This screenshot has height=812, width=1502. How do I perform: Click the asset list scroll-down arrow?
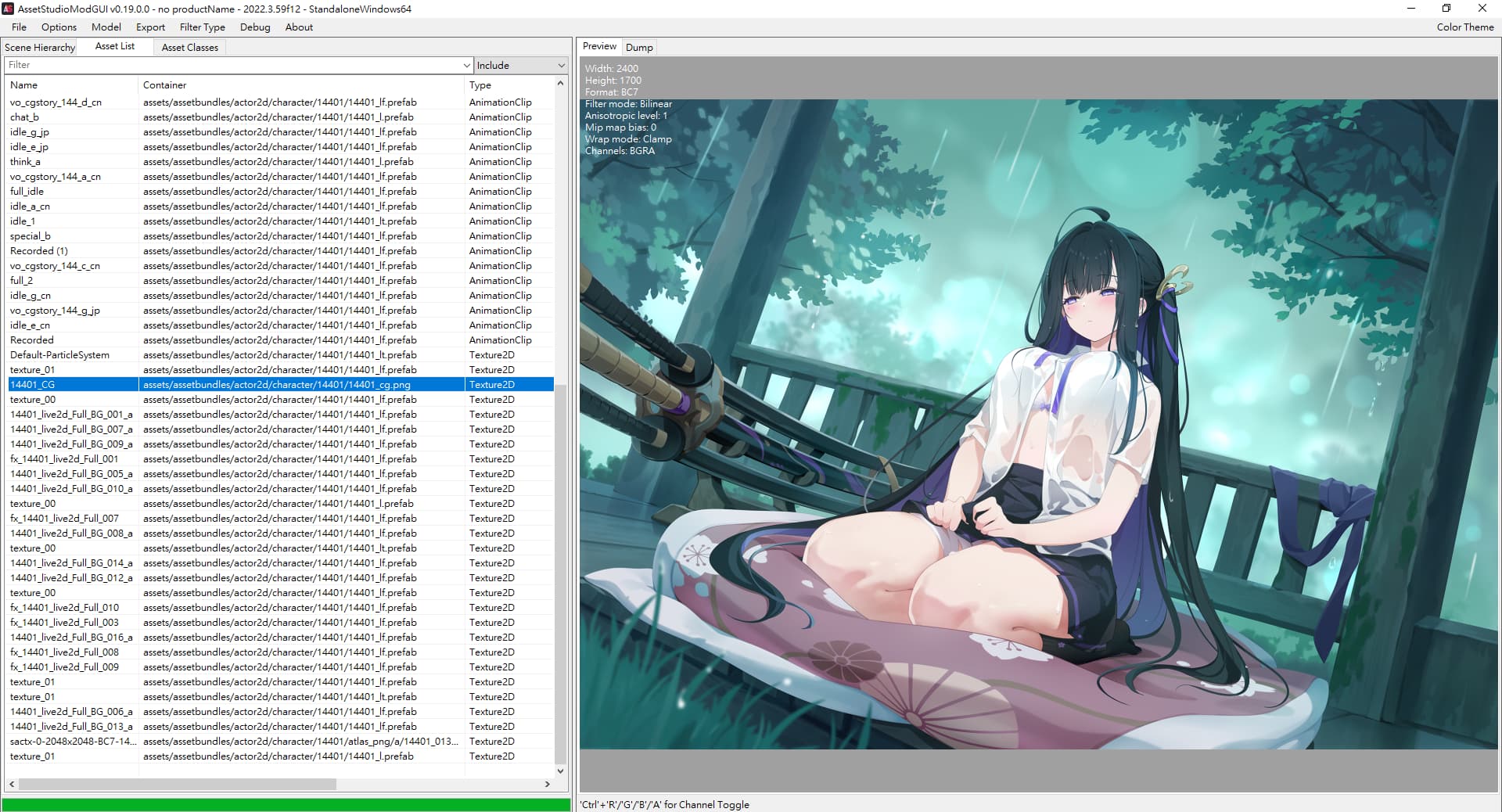click(560, 771)
